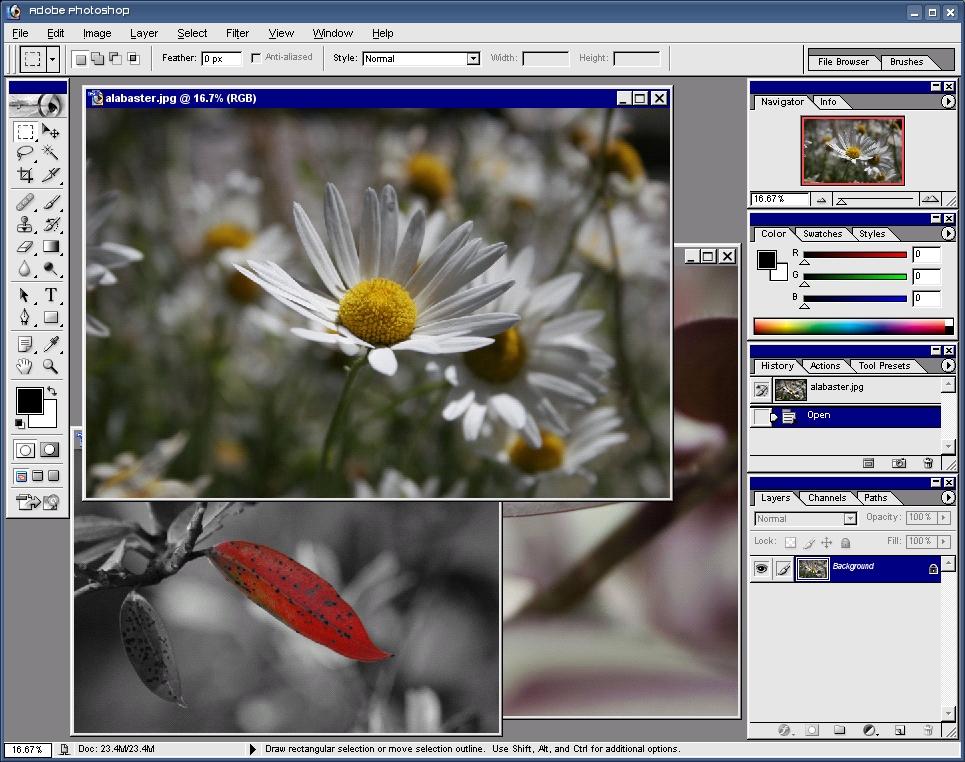The image size is (965, 762).
Task: Pick the Crop tool
Action: tap(25, 175)
